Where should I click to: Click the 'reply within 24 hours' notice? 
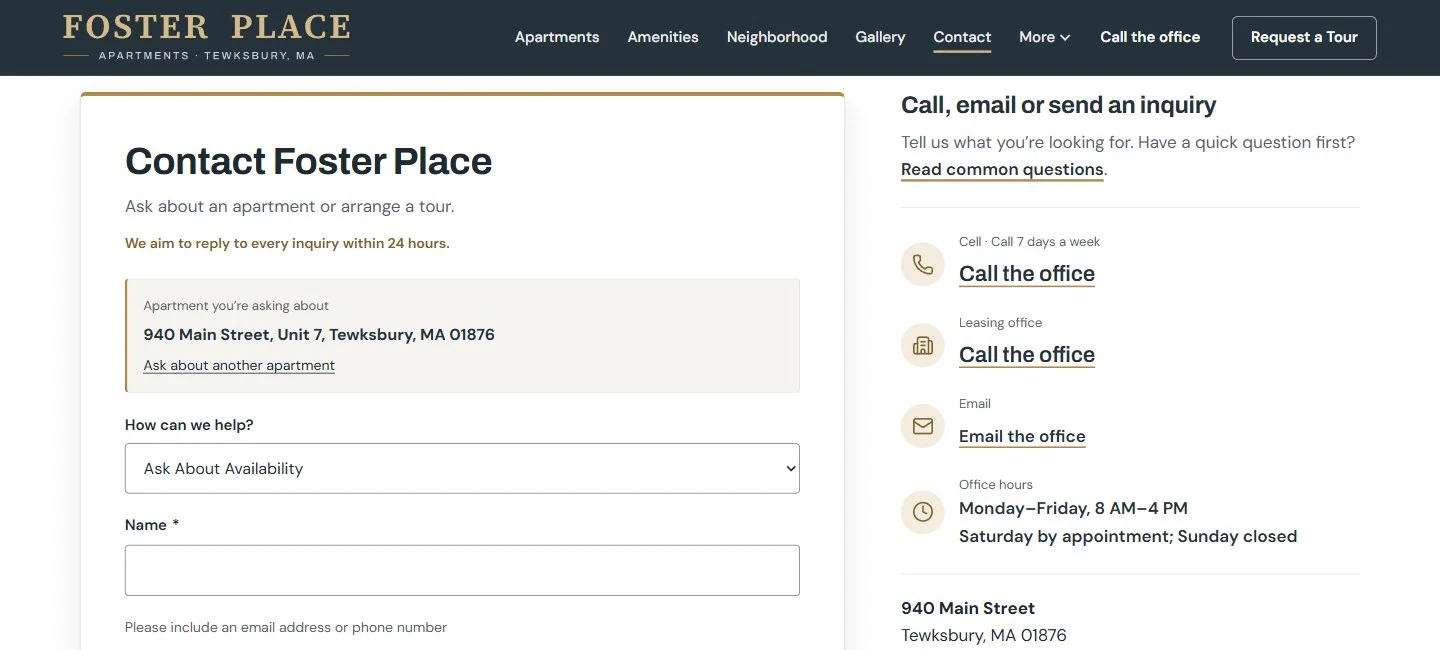click(x=287, y=243)
